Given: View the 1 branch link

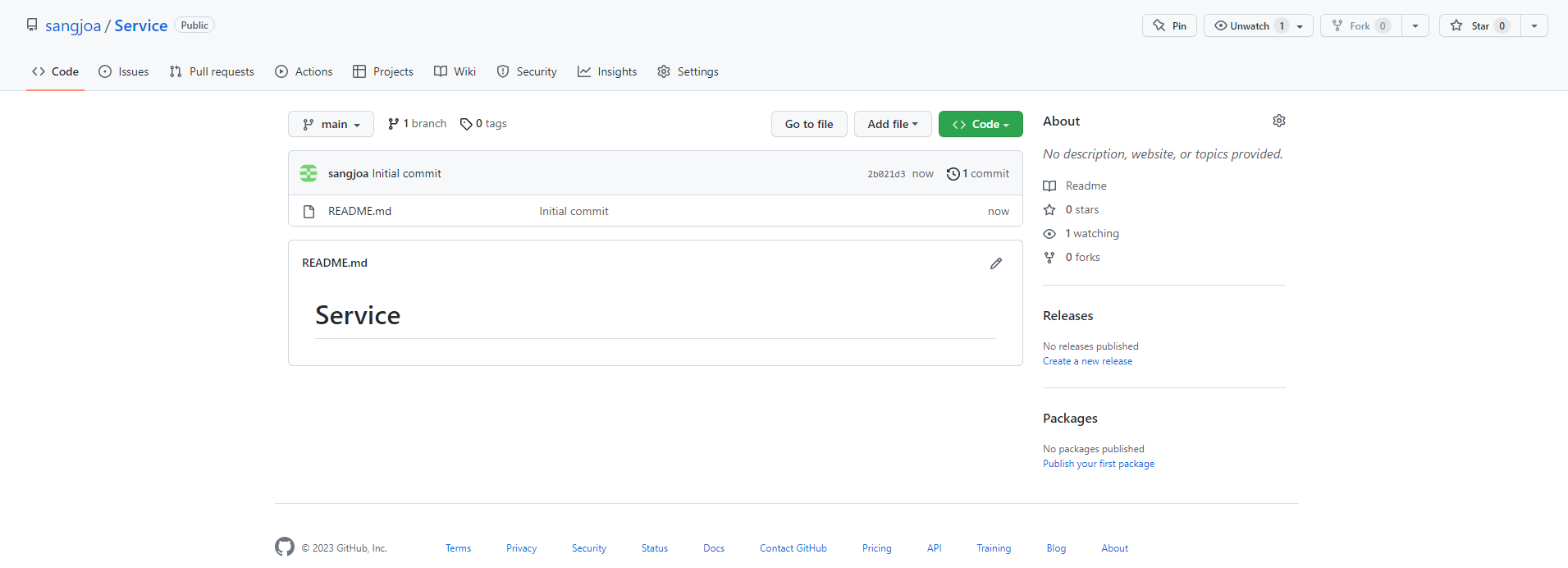Looking at the screenshot, I should 417,124.
